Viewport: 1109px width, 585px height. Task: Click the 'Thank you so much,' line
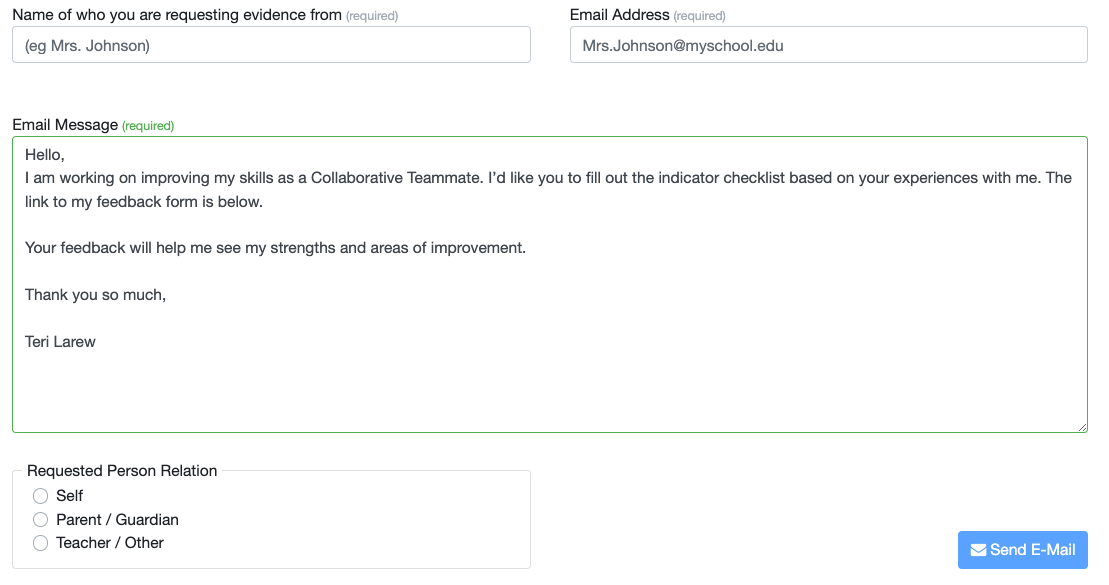click(x=96, y=295)
